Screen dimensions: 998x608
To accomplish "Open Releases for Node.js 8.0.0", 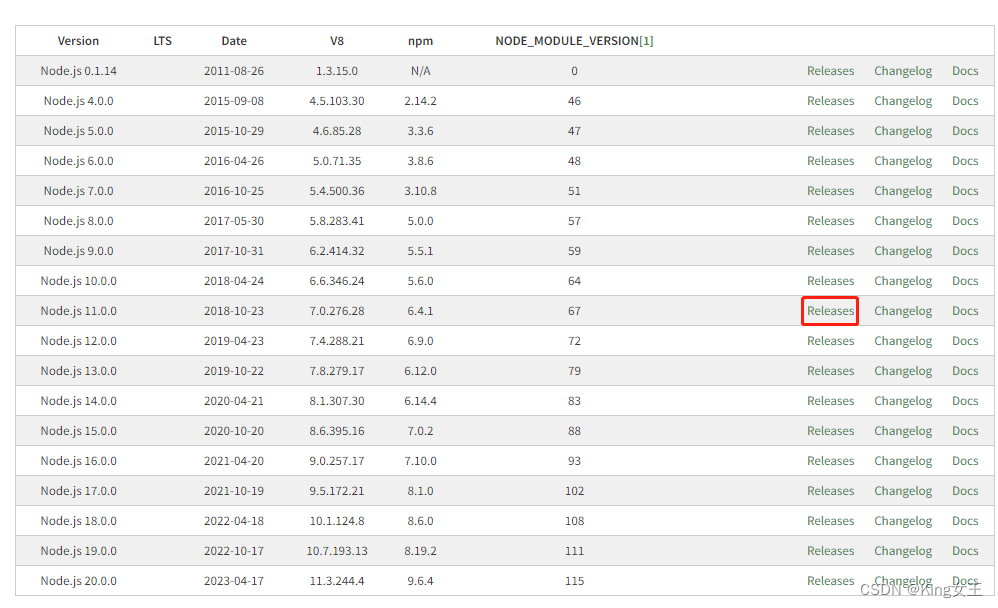I will point(830,220).
